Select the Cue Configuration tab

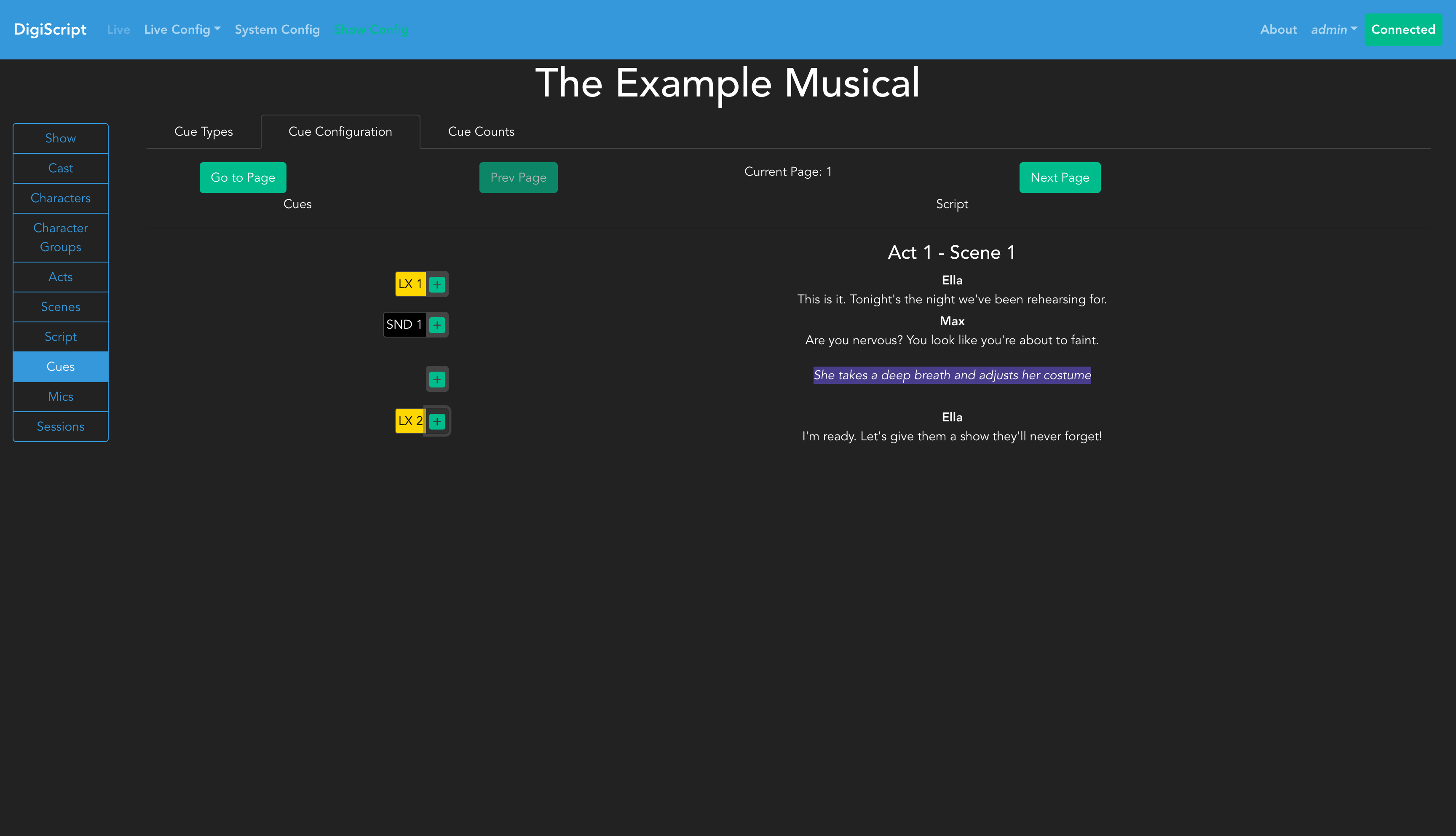click(340, 131)
